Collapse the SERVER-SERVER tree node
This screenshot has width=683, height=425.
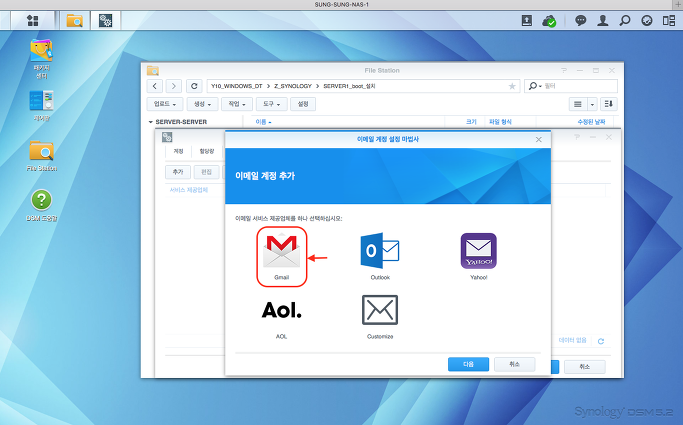tap(151, 122)
